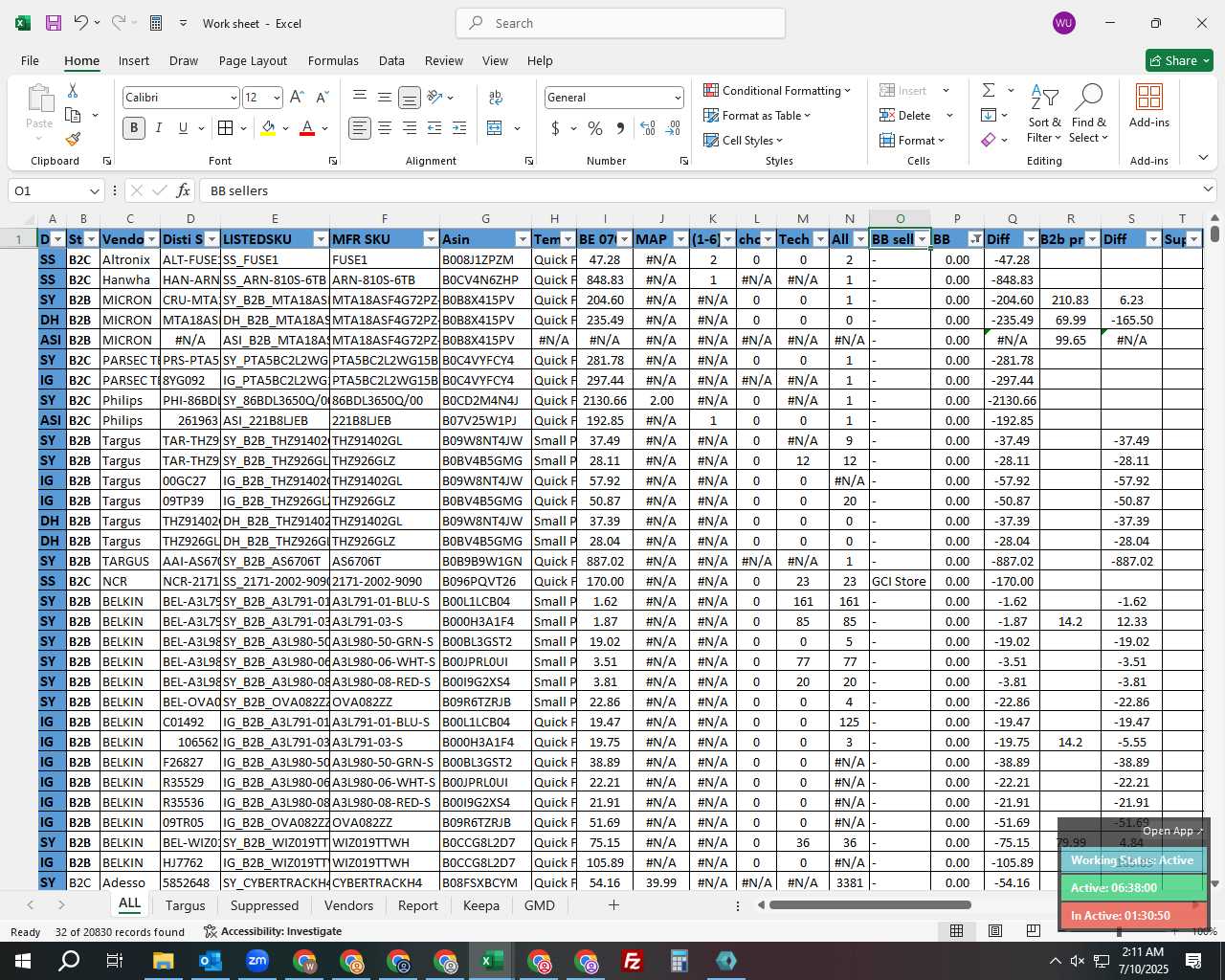Screen dimensions: 1225x980
Task: Switch to Page Break Preview icon
Action: pyautogui.click(x=1034, y=931)
